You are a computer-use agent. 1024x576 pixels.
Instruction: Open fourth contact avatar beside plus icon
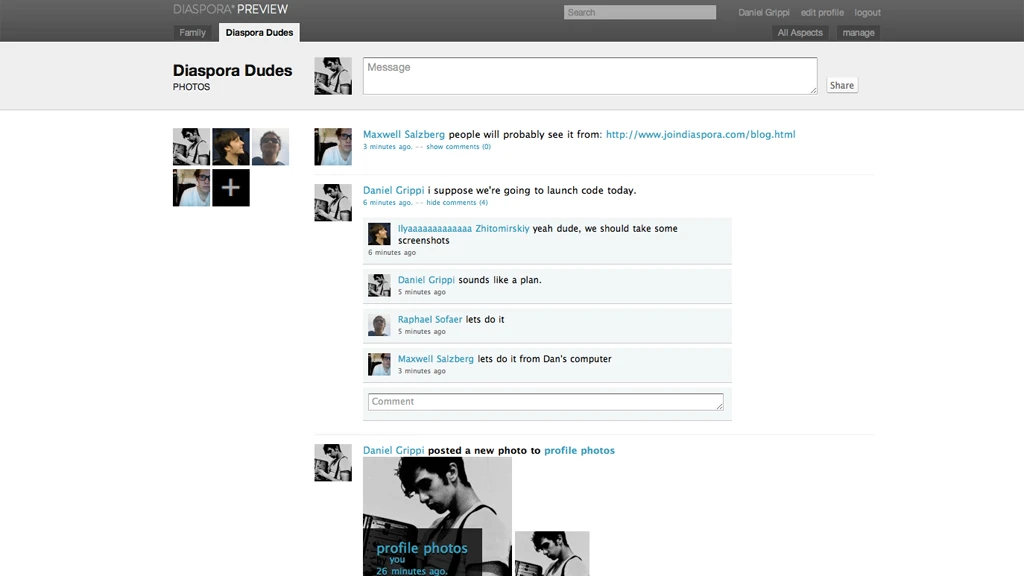191,188
